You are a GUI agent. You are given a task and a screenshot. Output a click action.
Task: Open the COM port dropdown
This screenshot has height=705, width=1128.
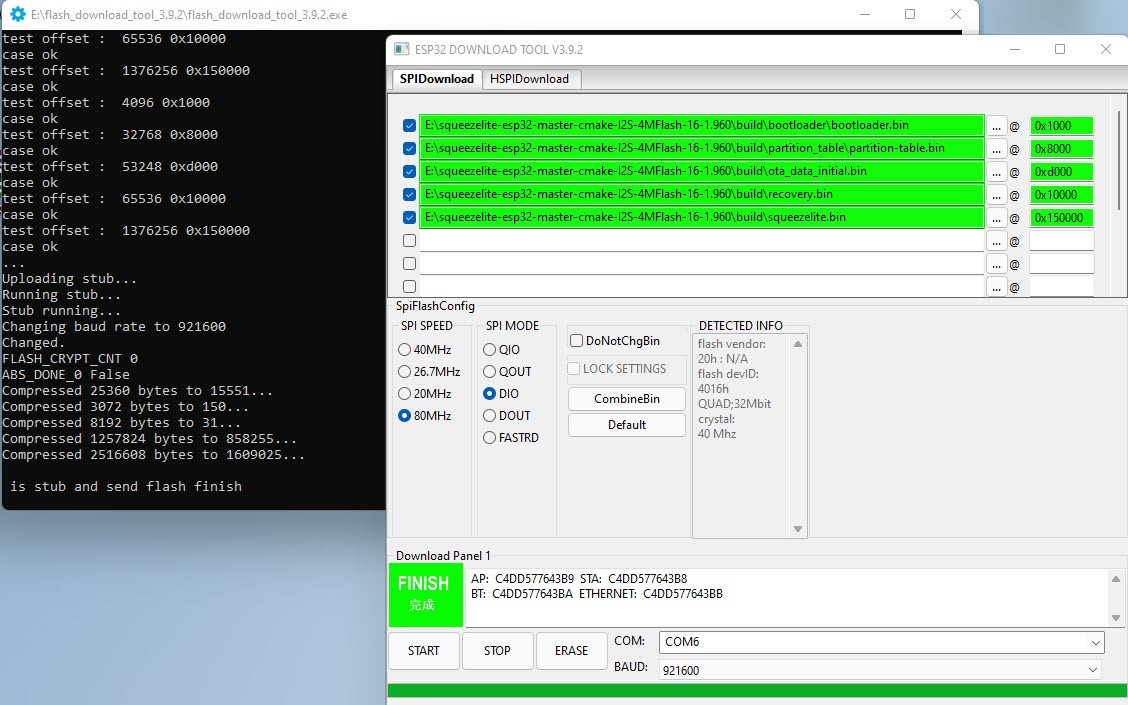[881, 642]
